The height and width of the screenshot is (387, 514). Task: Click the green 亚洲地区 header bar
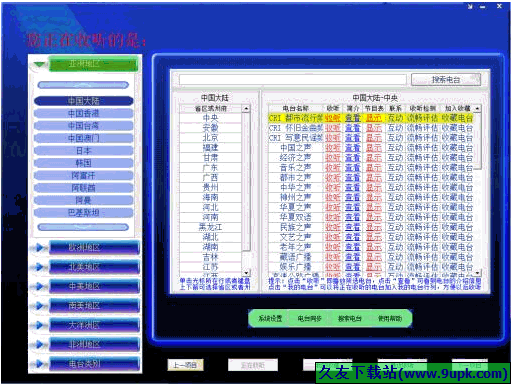pyautogui.click(x=94, y=64)
